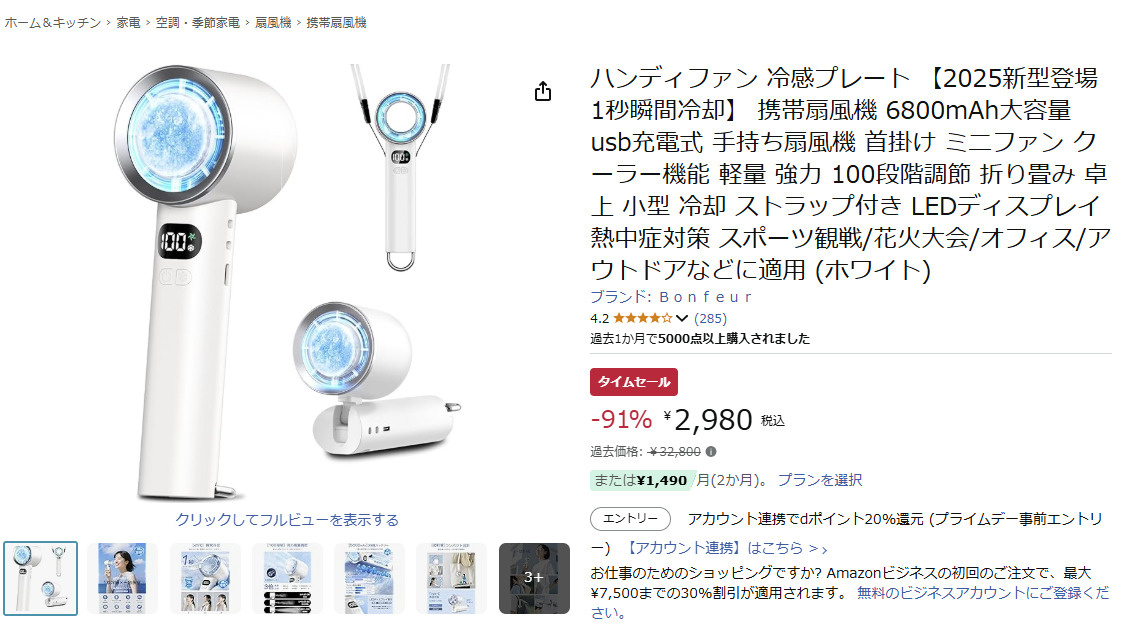Screen dimensions: 1131x634
Task: Select the first white fan thumbnail
Action: tap(40, 578)
